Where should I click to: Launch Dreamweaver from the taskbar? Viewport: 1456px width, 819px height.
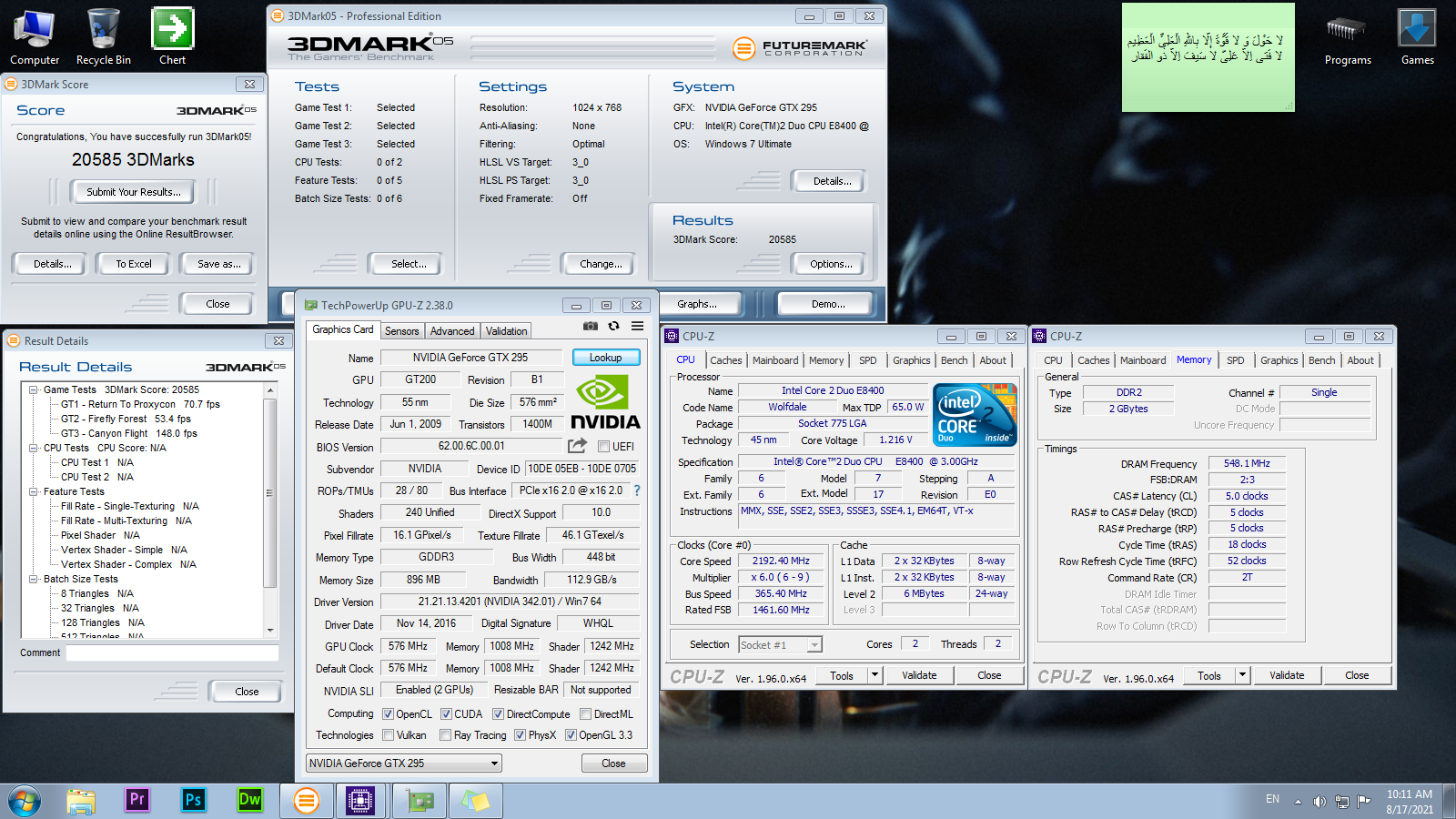point(250,800)
